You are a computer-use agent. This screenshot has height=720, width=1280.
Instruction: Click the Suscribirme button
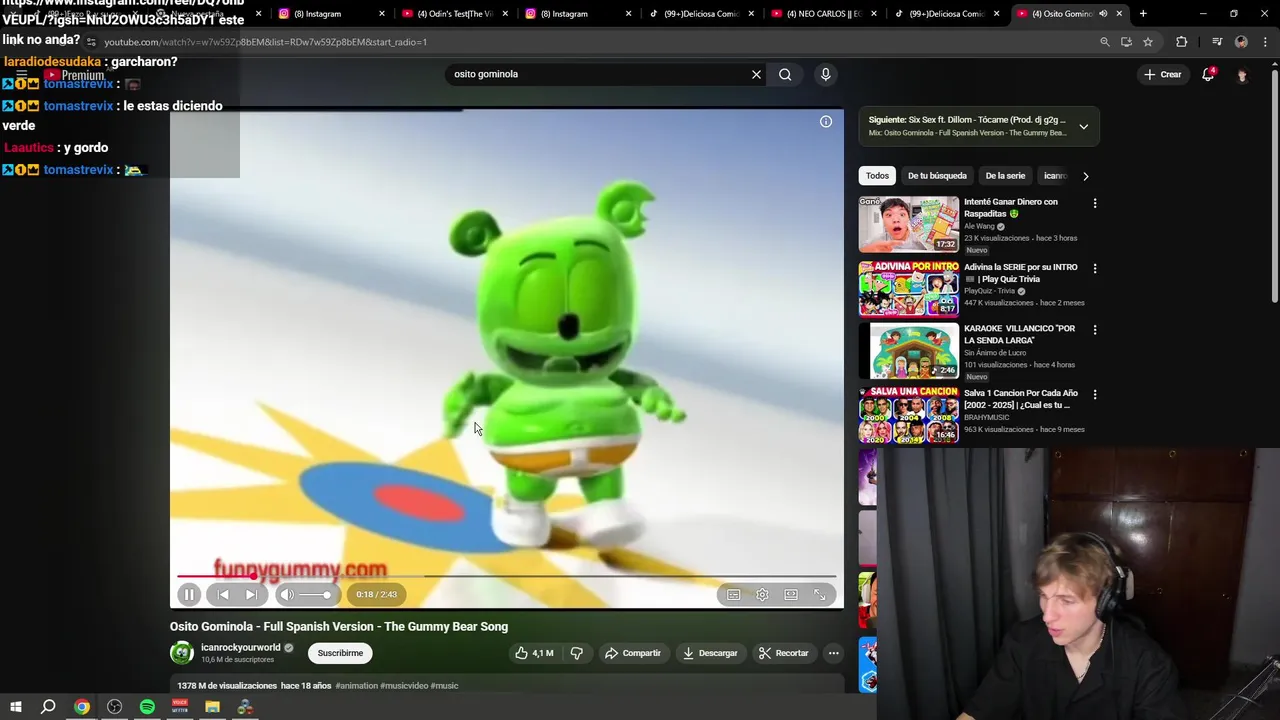(x=340, y=653)
